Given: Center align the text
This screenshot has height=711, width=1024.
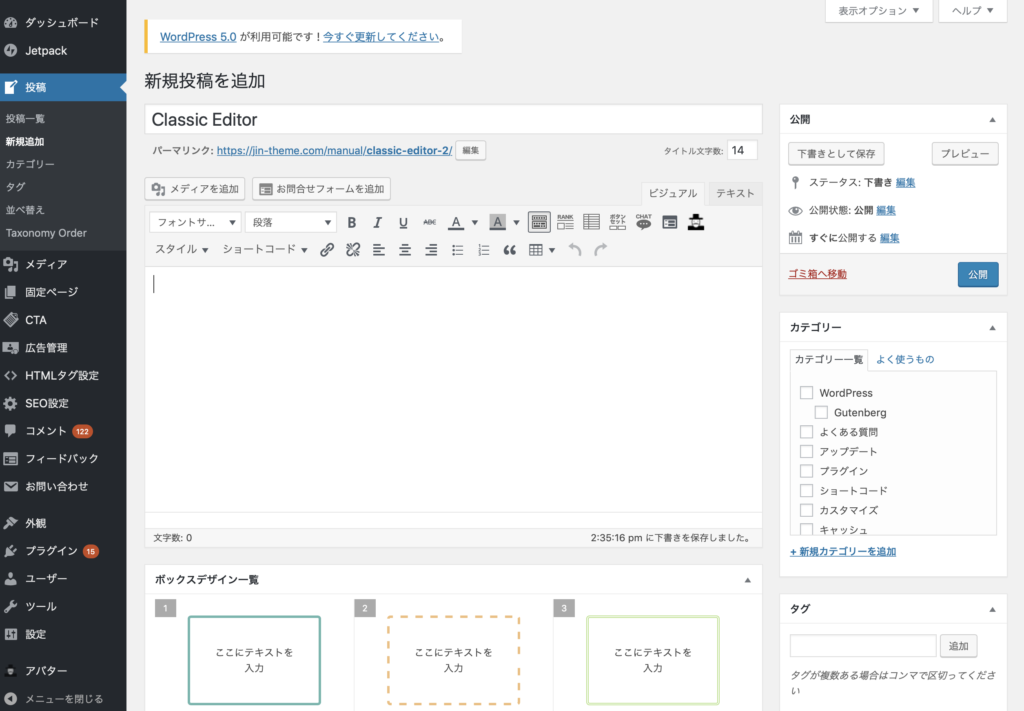Looking at the screenshot, I should (405, 250).
